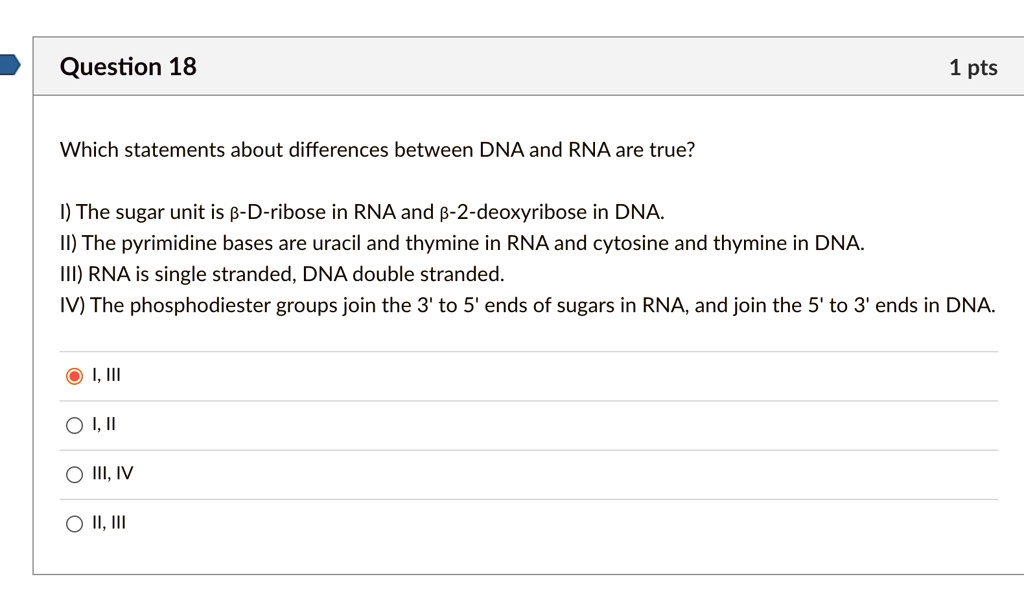Click the "I, II" answer text label
The height and width of the screenshot is (592, 1024).
point(104,424)
